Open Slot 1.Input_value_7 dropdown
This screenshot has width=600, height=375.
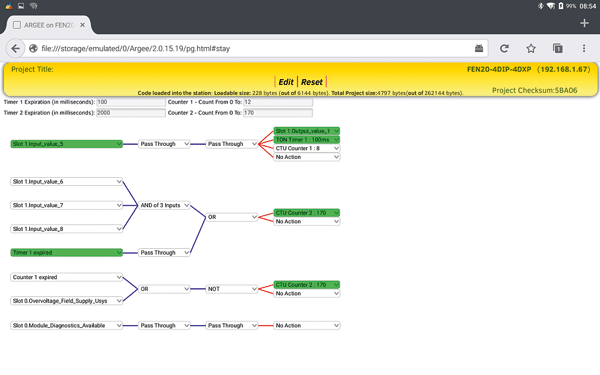click(67, 205)
